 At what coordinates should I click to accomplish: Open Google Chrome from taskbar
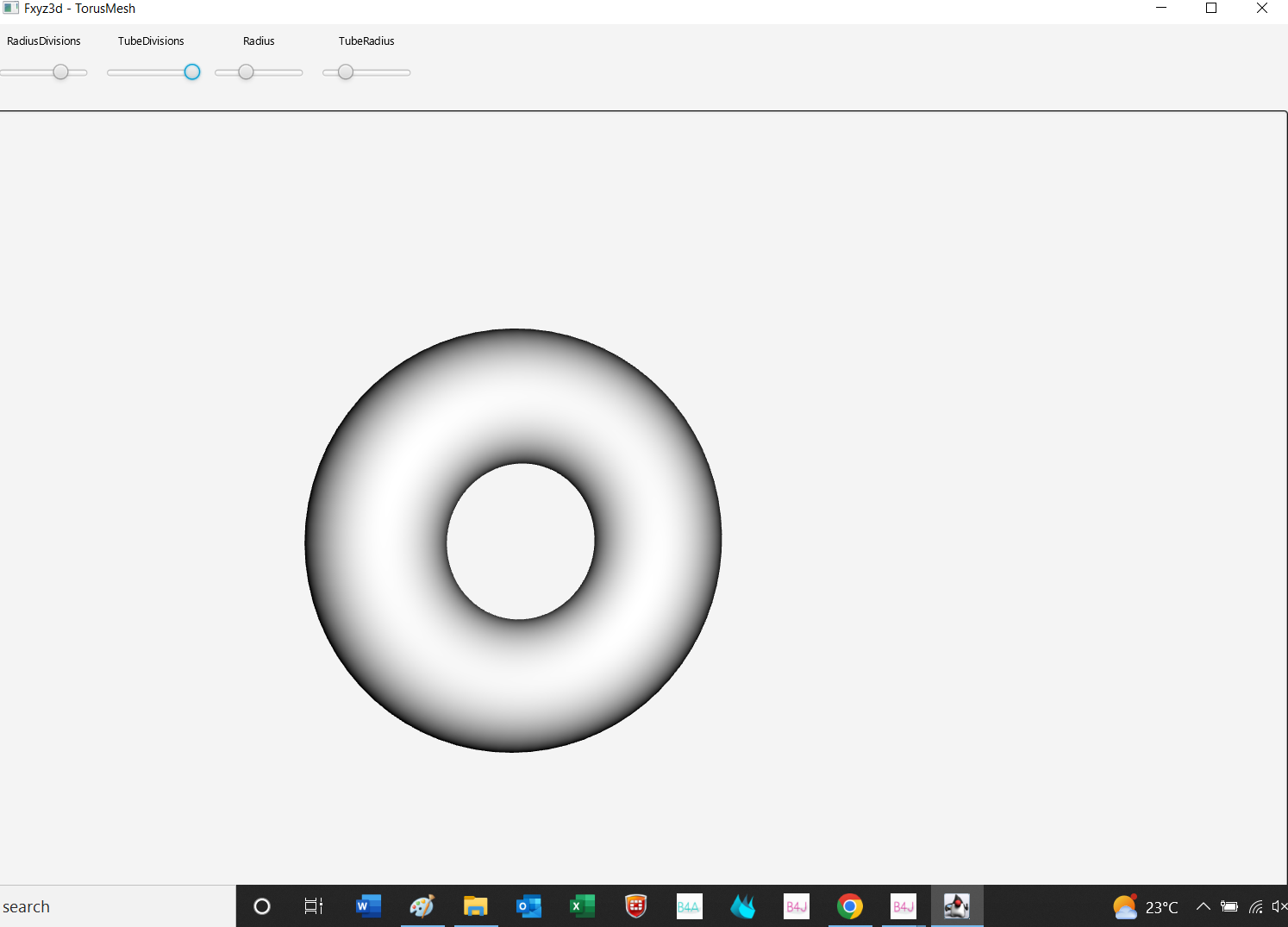[x=850, y=906]
